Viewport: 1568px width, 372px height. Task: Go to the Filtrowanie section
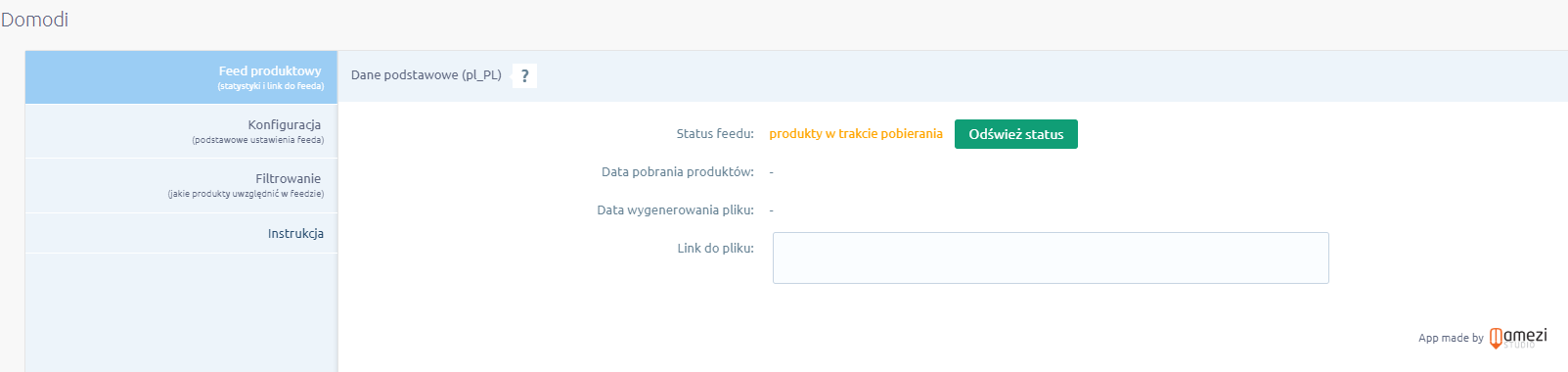point(181,185)
